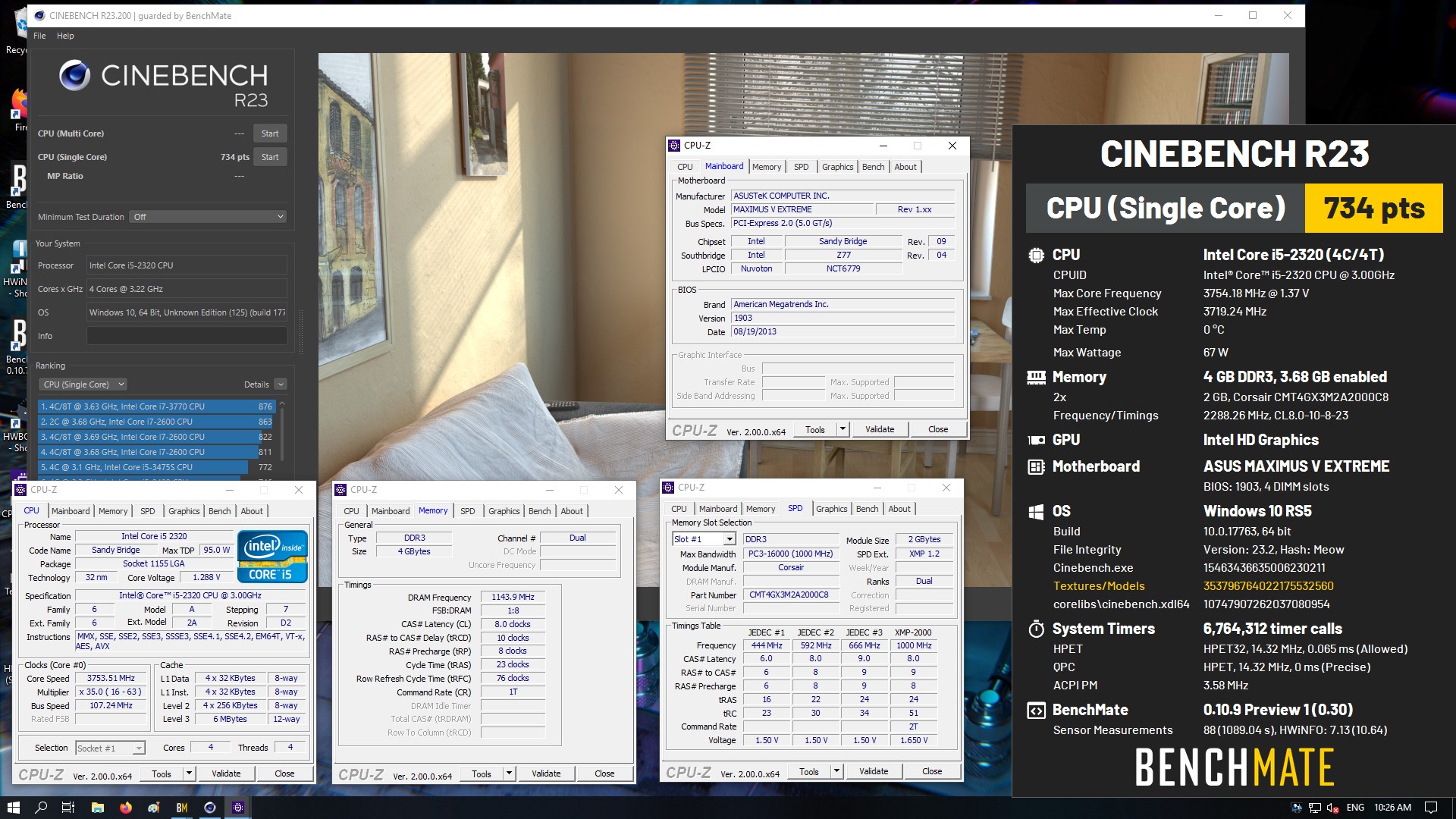1456x819 pixels.
Task: Click Validate in CPU-Z Mainboard window
Action: point(880,429)
